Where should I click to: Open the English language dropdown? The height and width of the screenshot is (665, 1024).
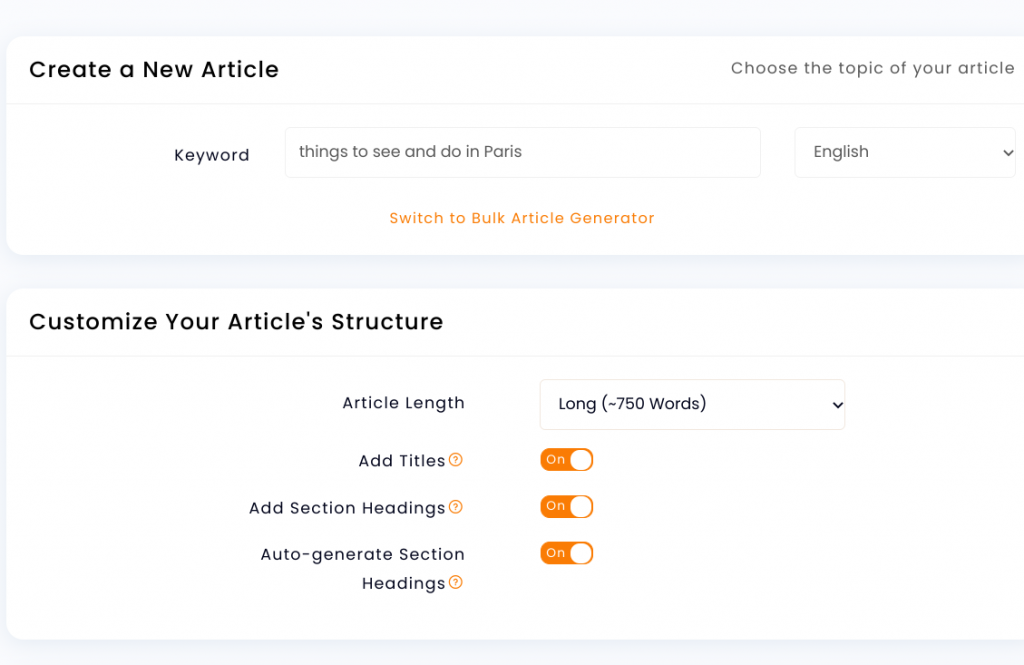pos(904,152)
